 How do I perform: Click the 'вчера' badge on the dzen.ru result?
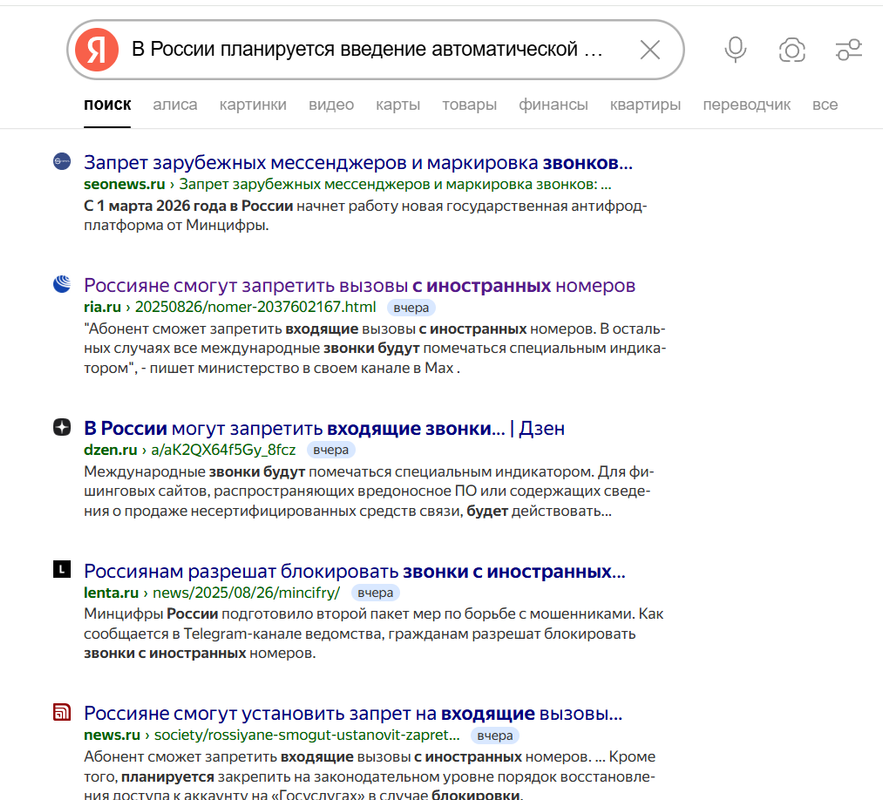(331, 450)
